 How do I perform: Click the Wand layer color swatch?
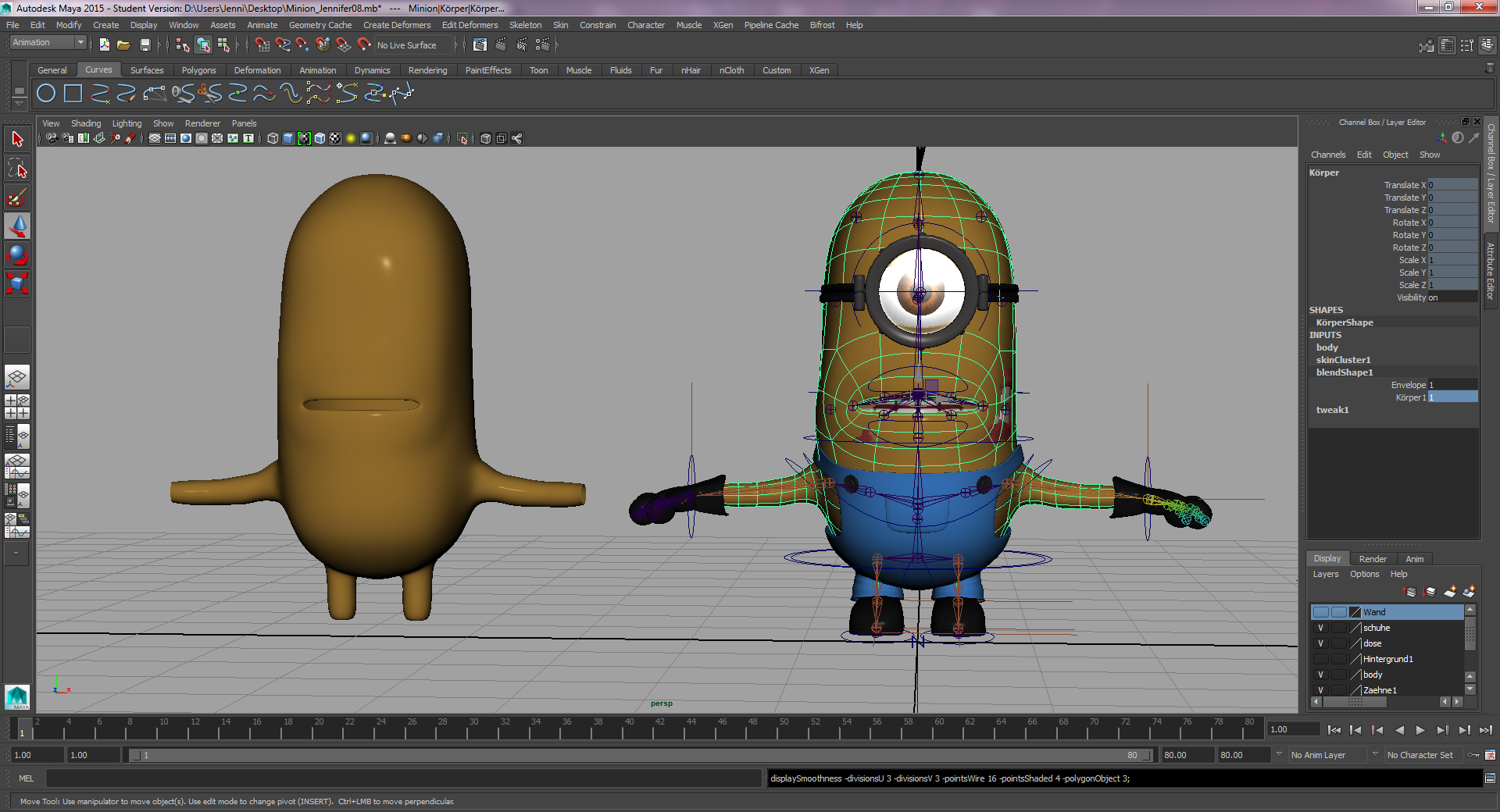click(1355, 612)
